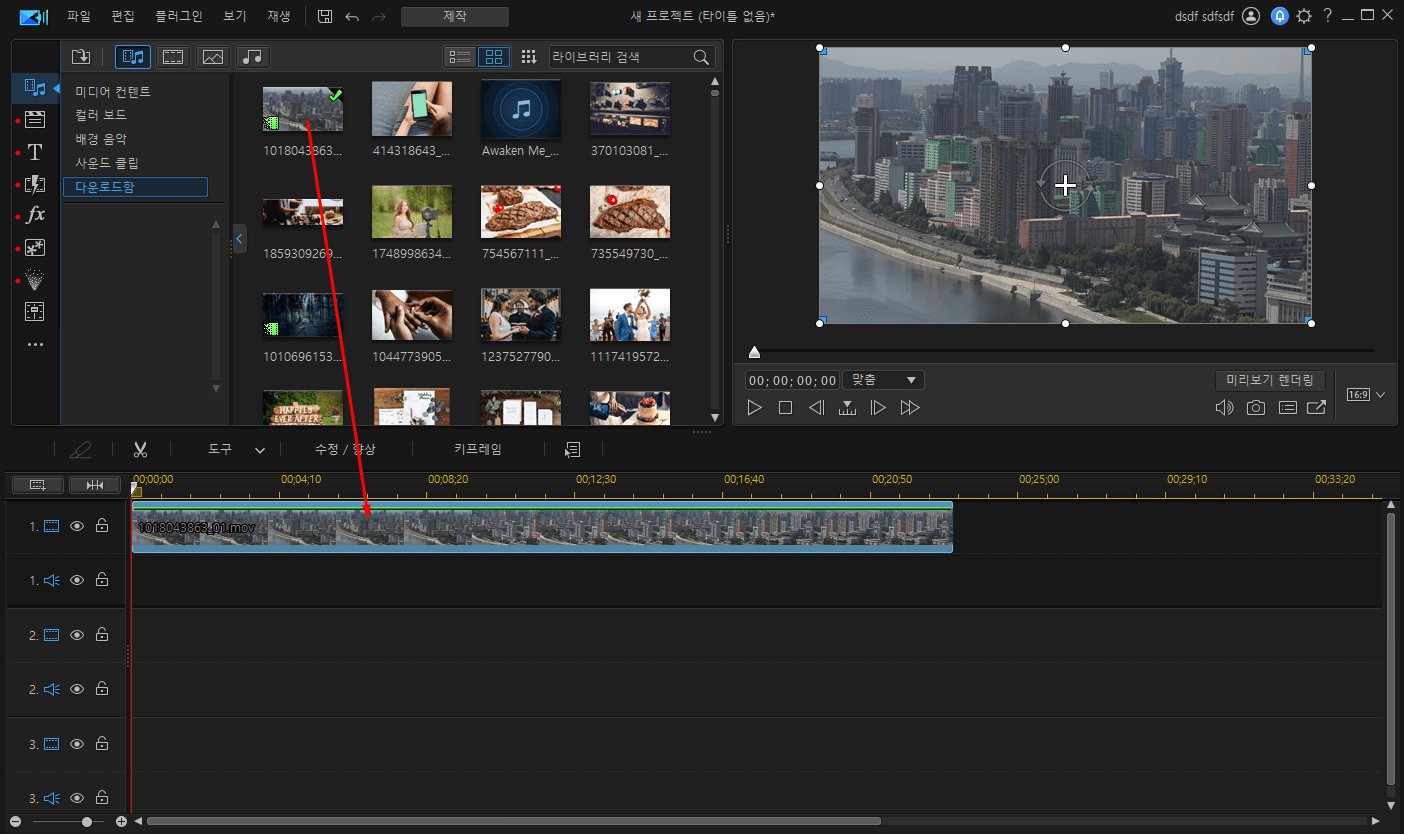
Task: Click the scissors split clip tool
Action: [x=140, y=450]
